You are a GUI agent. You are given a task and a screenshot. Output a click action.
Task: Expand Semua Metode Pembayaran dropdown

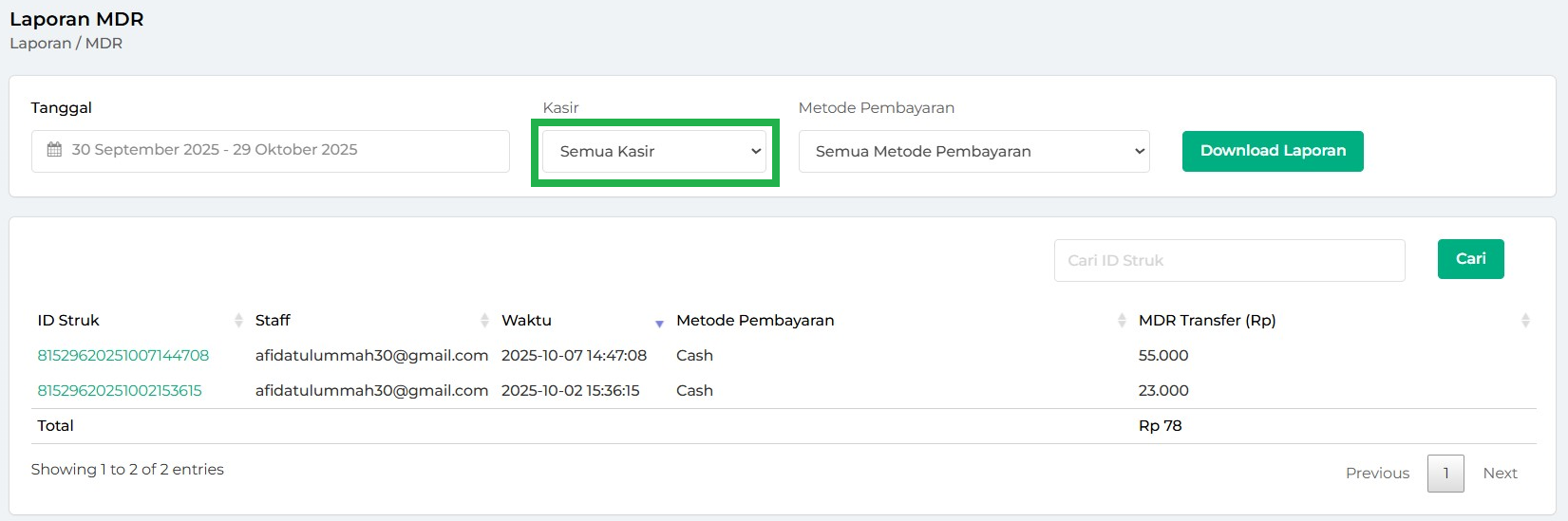click(x=973, y=152)
